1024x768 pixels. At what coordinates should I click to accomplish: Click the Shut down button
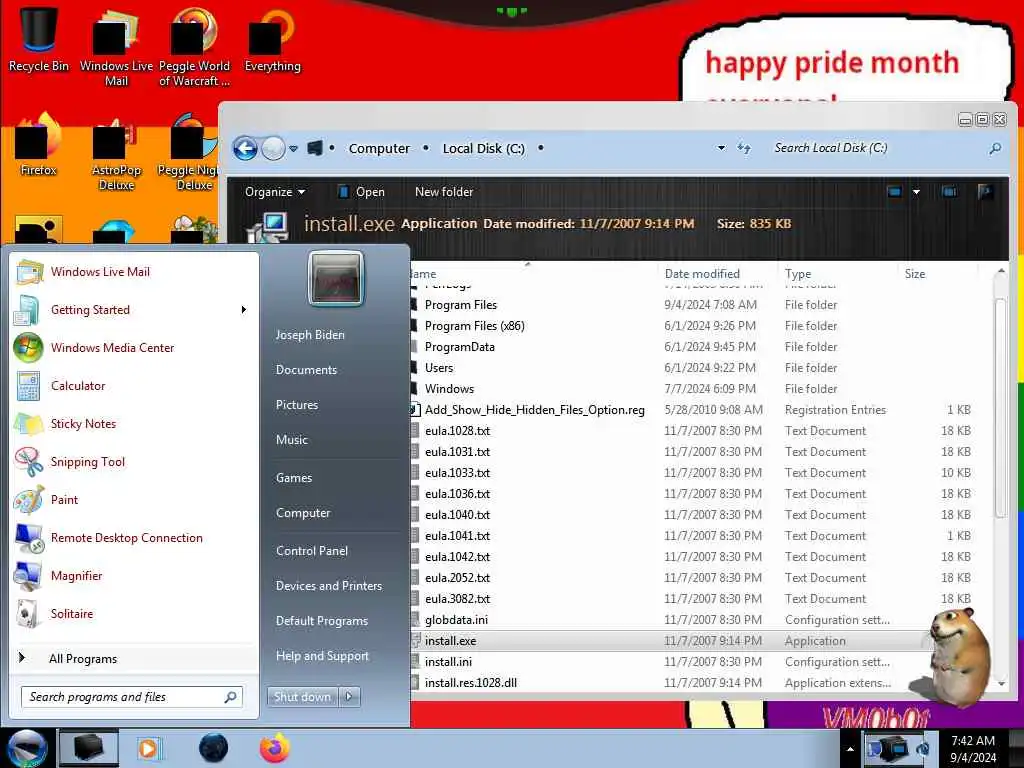pyautogui.click(x=302, y=697)
